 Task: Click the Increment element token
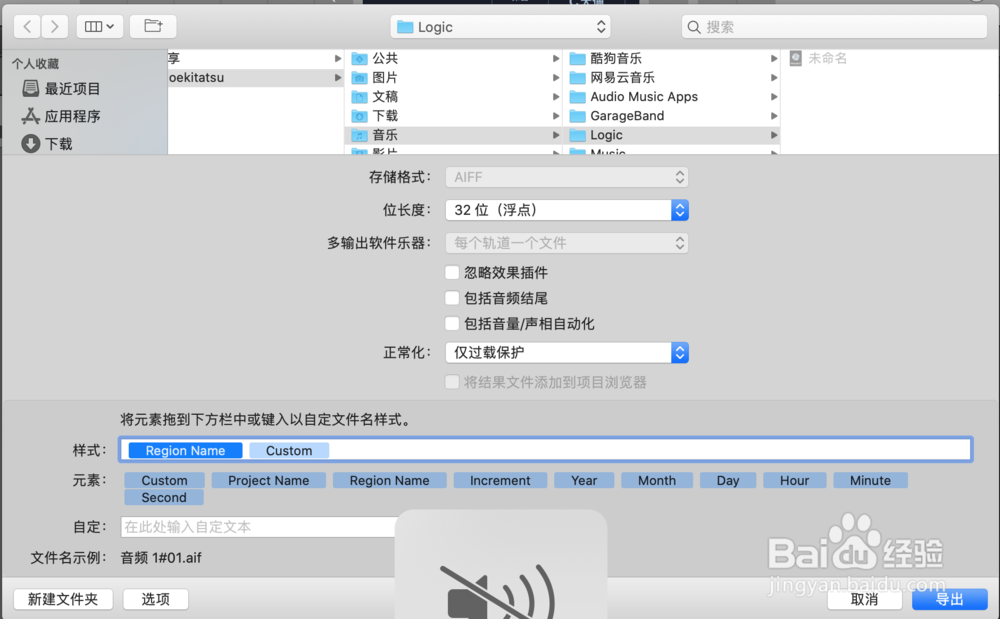tap(500, 481)
